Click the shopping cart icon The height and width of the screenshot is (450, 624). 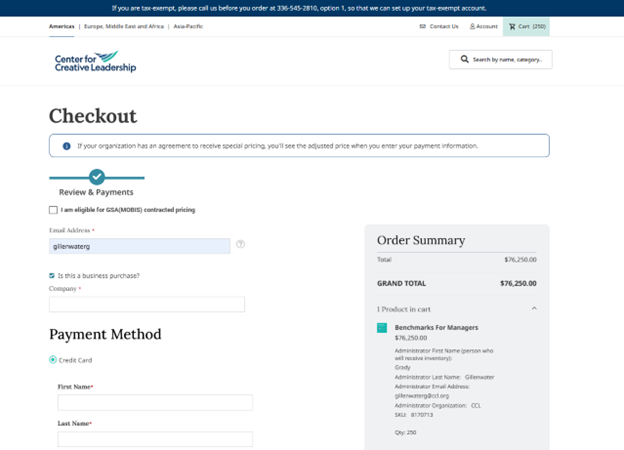click(x=512, y=27)
